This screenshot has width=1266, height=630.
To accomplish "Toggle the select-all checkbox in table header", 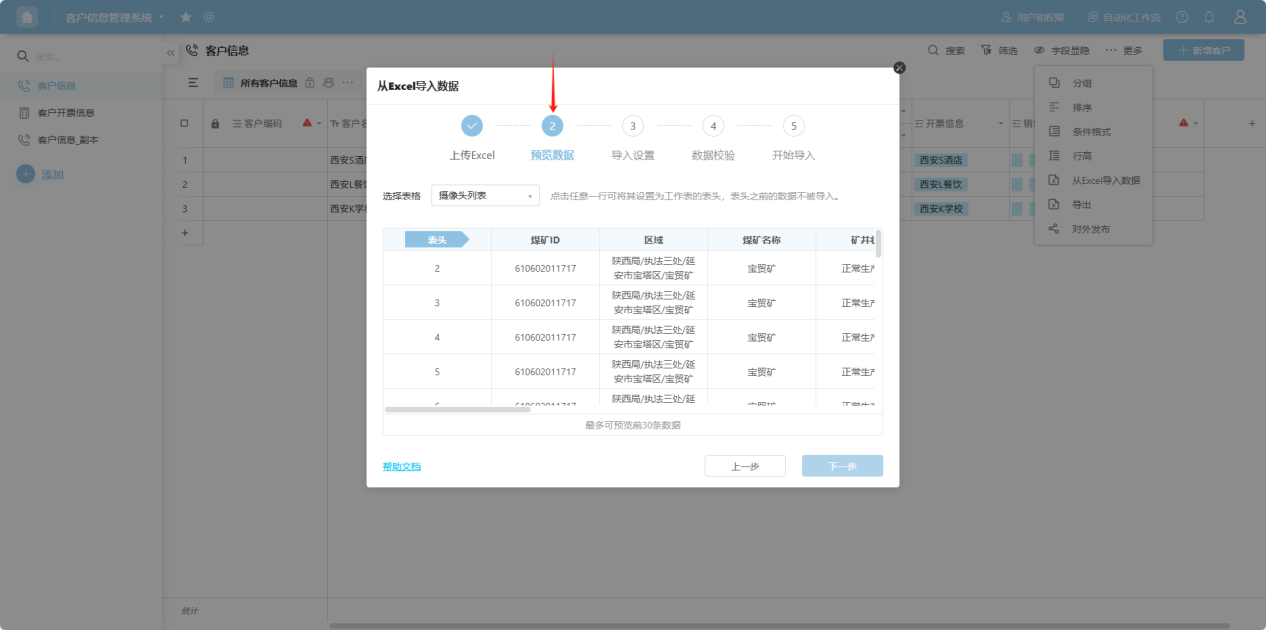I will [184, 123].
